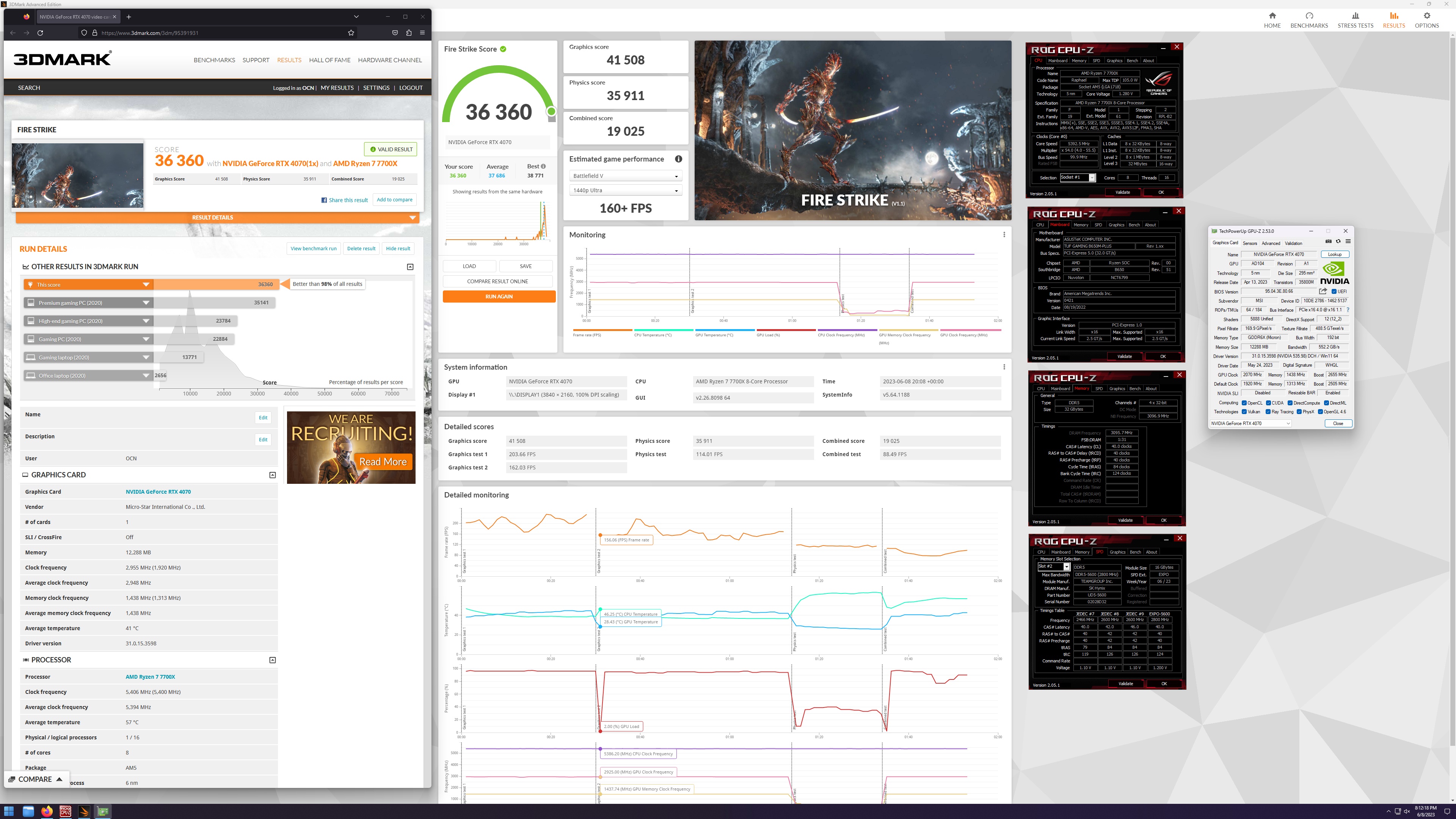Open File Explorer from the taskbar
This screenshot has width=1456, height=819.
[28, 811]
